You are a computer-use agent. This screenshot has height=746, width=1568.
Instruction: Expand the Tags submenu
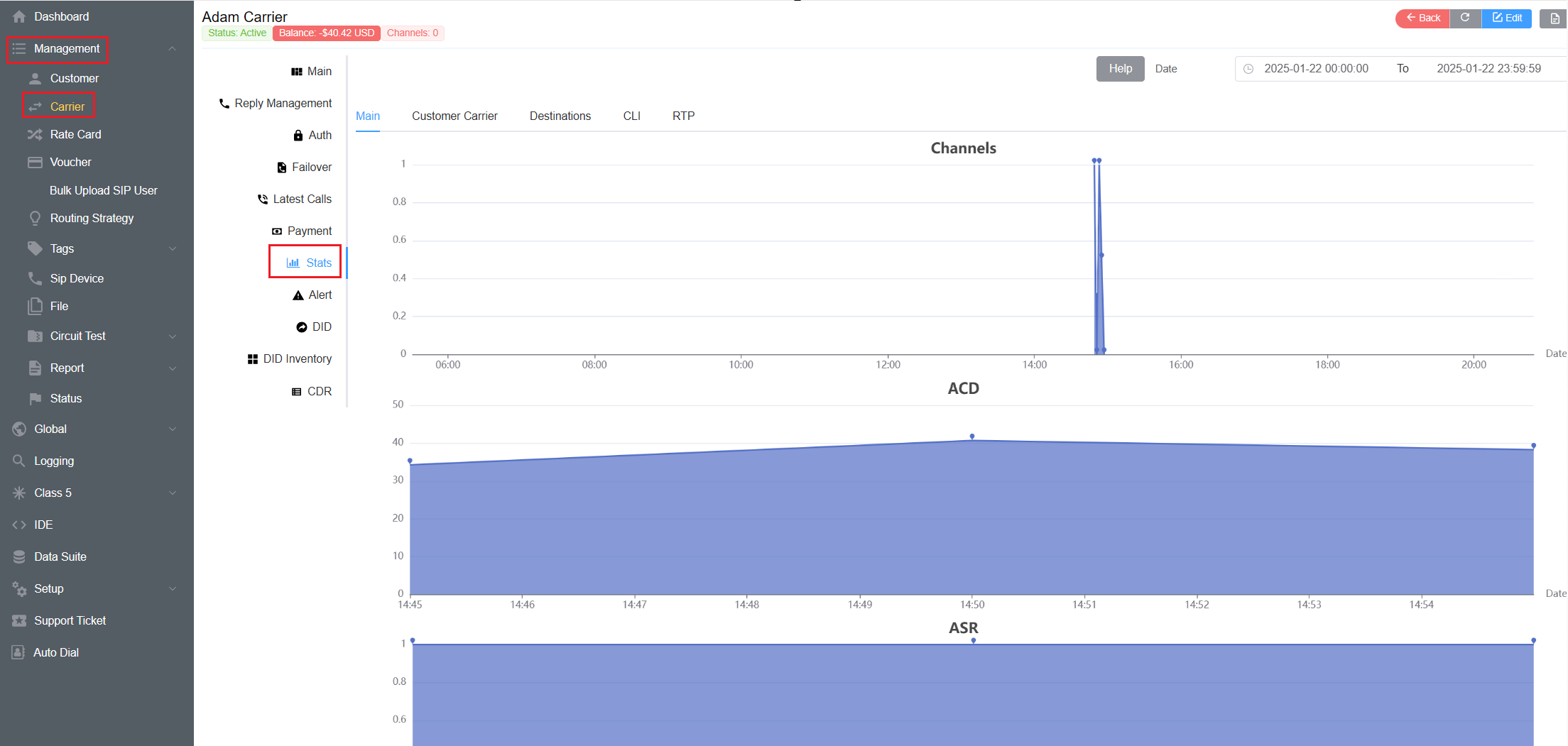click(x=172, y=248)
